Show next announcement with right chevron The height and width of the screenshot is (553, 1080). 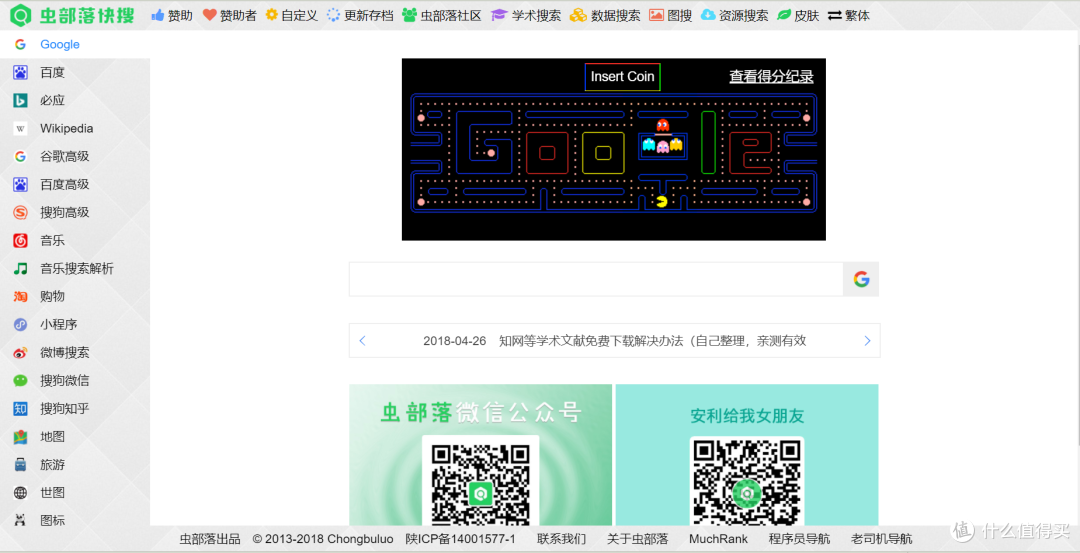867,341
